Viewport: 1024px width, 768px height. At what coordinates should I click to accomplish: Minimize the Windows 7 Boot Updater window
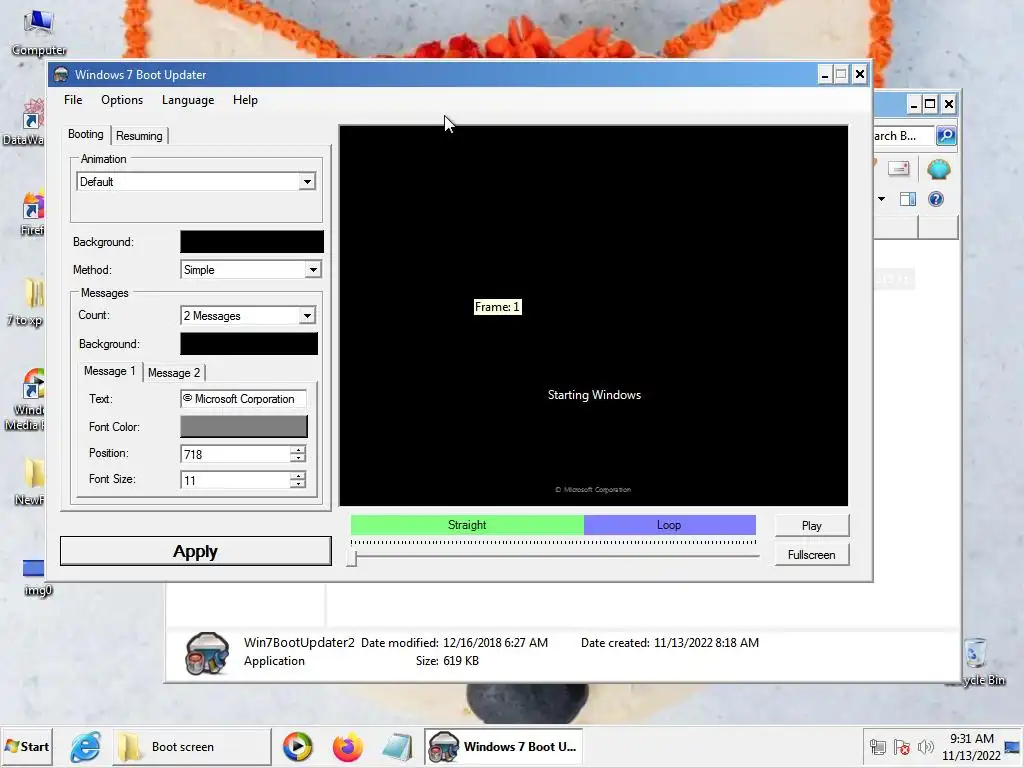[825, 74]
